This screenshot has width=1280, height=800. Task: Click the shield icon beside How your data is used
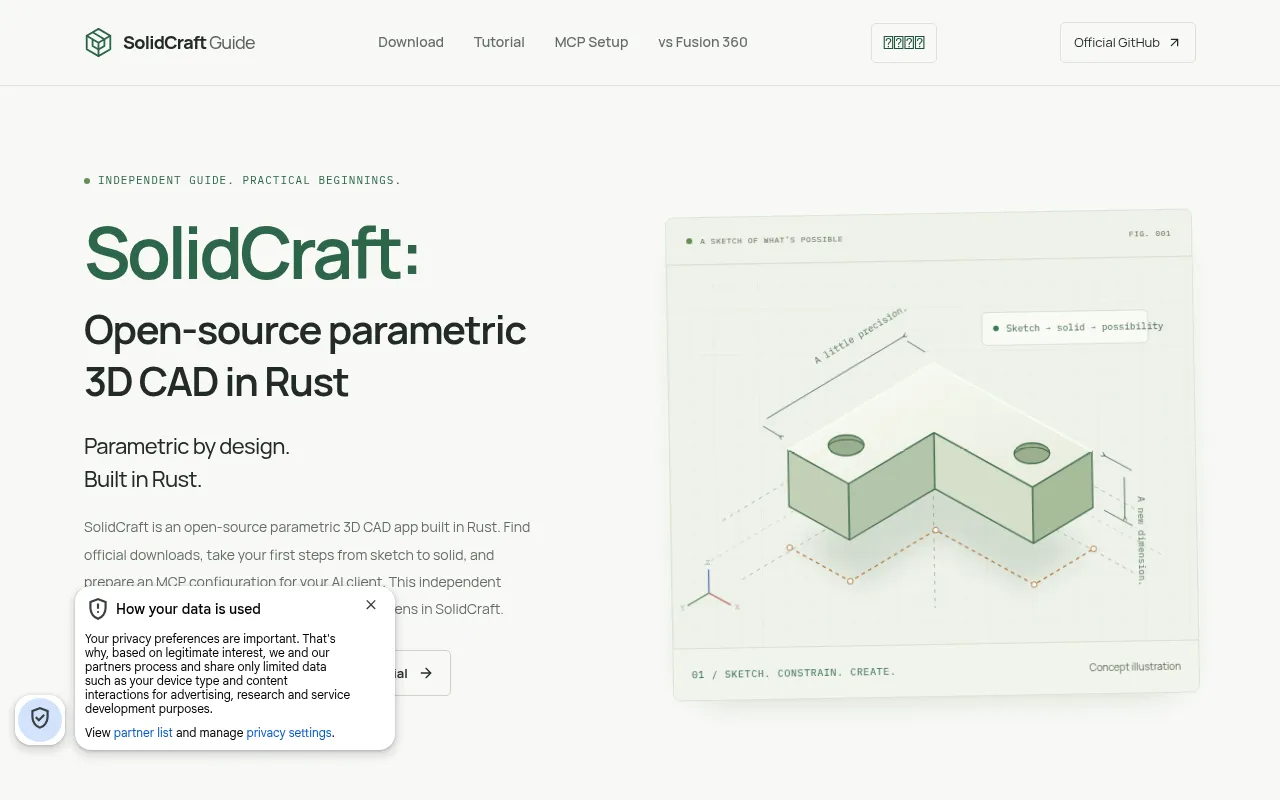click(98, 609)
